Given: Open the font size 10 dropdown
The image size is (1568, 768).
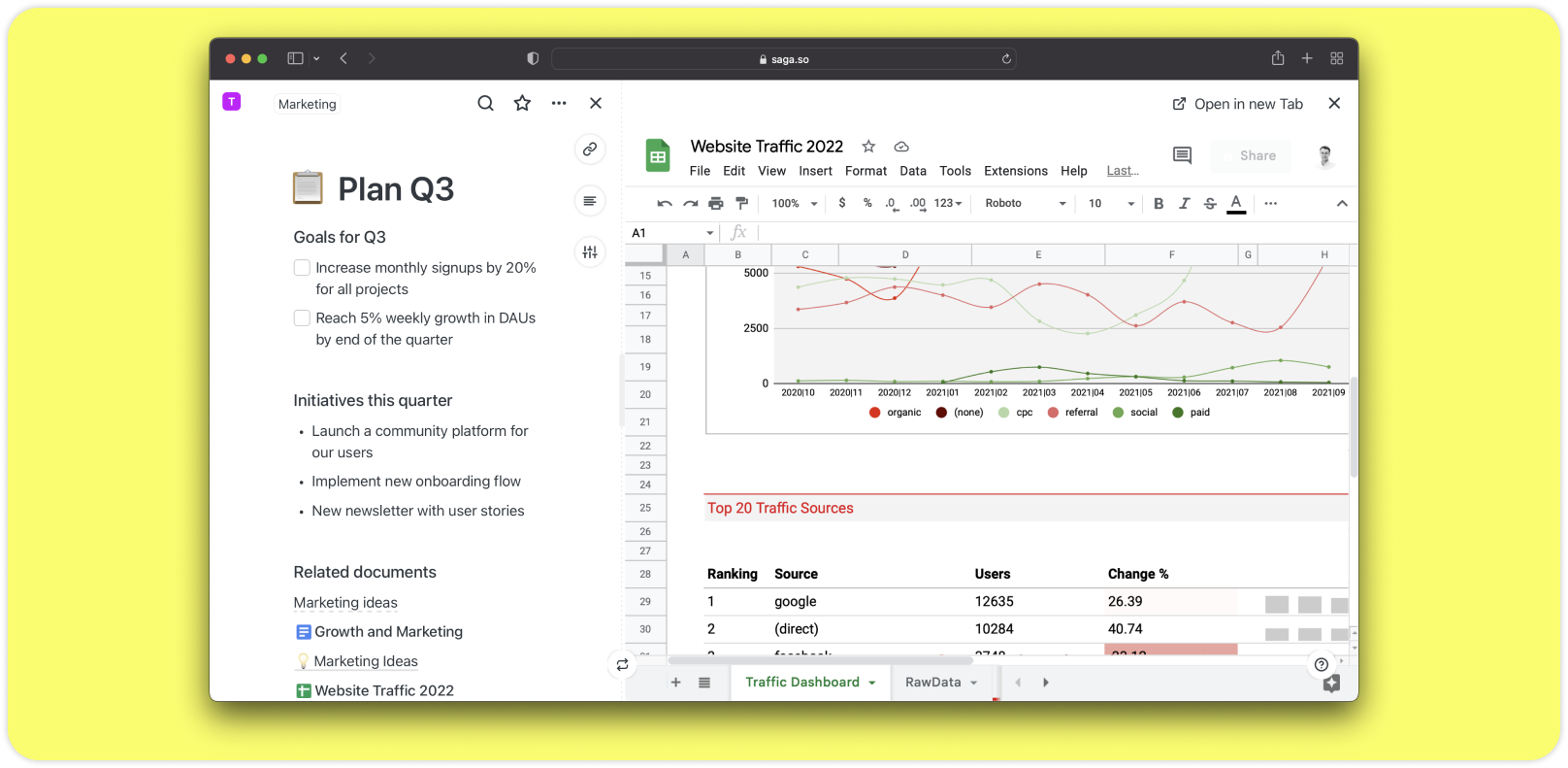Looking at the screenshot, I should tap(1110, 204).
